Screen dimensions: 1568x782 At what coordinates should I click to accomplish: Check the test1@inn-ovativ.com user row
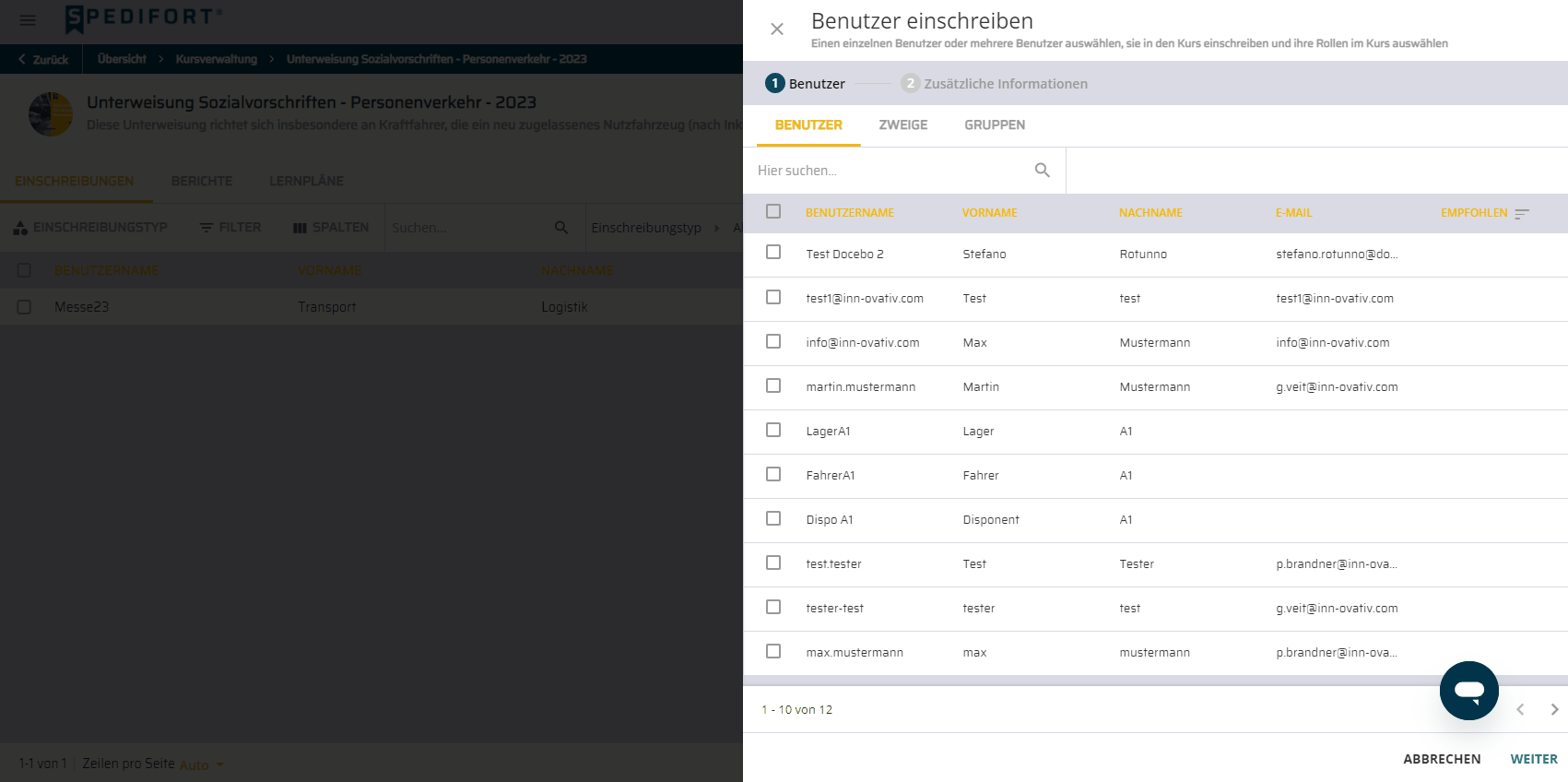(773, 297)
